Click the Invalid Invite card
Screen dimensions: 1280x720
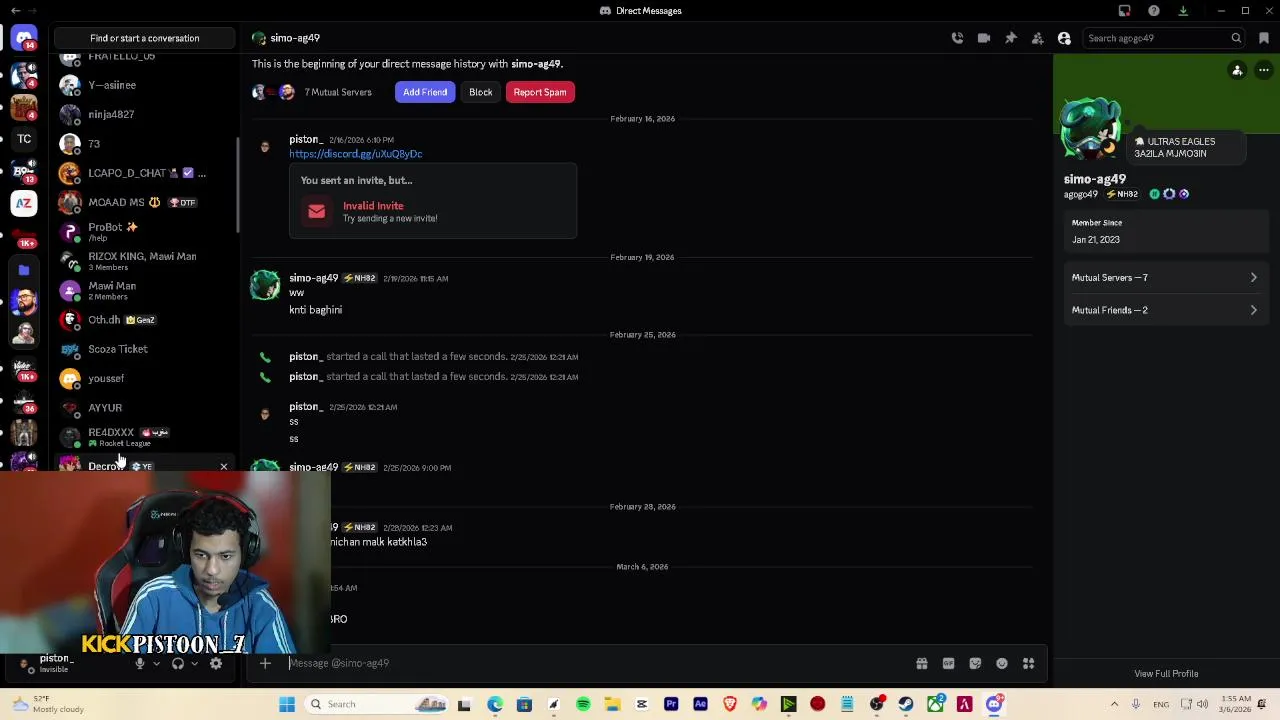pos(433,201)
